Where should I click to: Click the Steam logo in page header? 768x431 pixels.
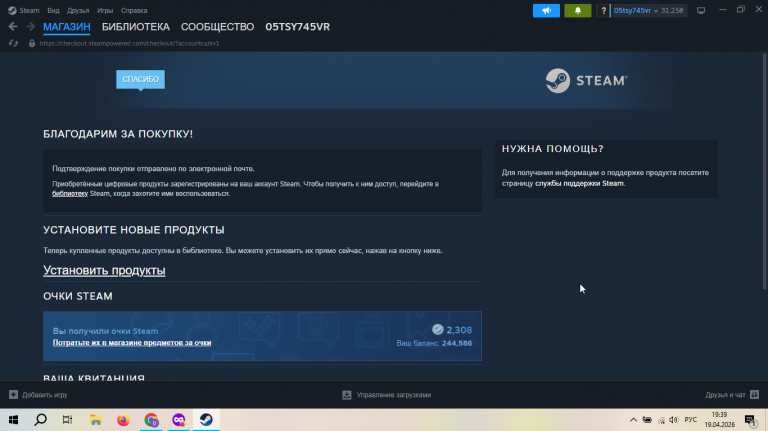click(x=586, y=80)
